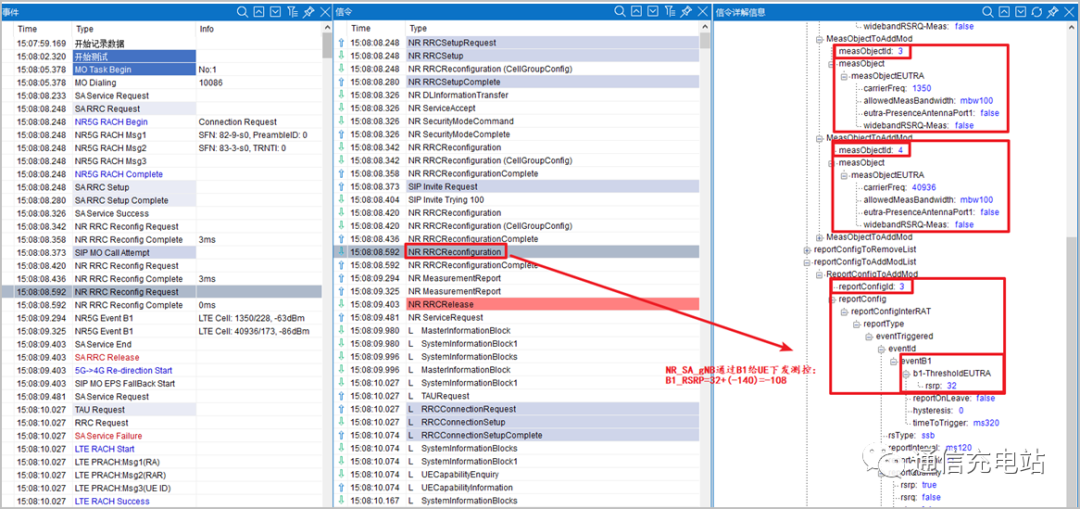Viewport: 1080px width, 509px height.
Task: Collapse the ReportConfigToAddMod node
Action: point(820,274)
